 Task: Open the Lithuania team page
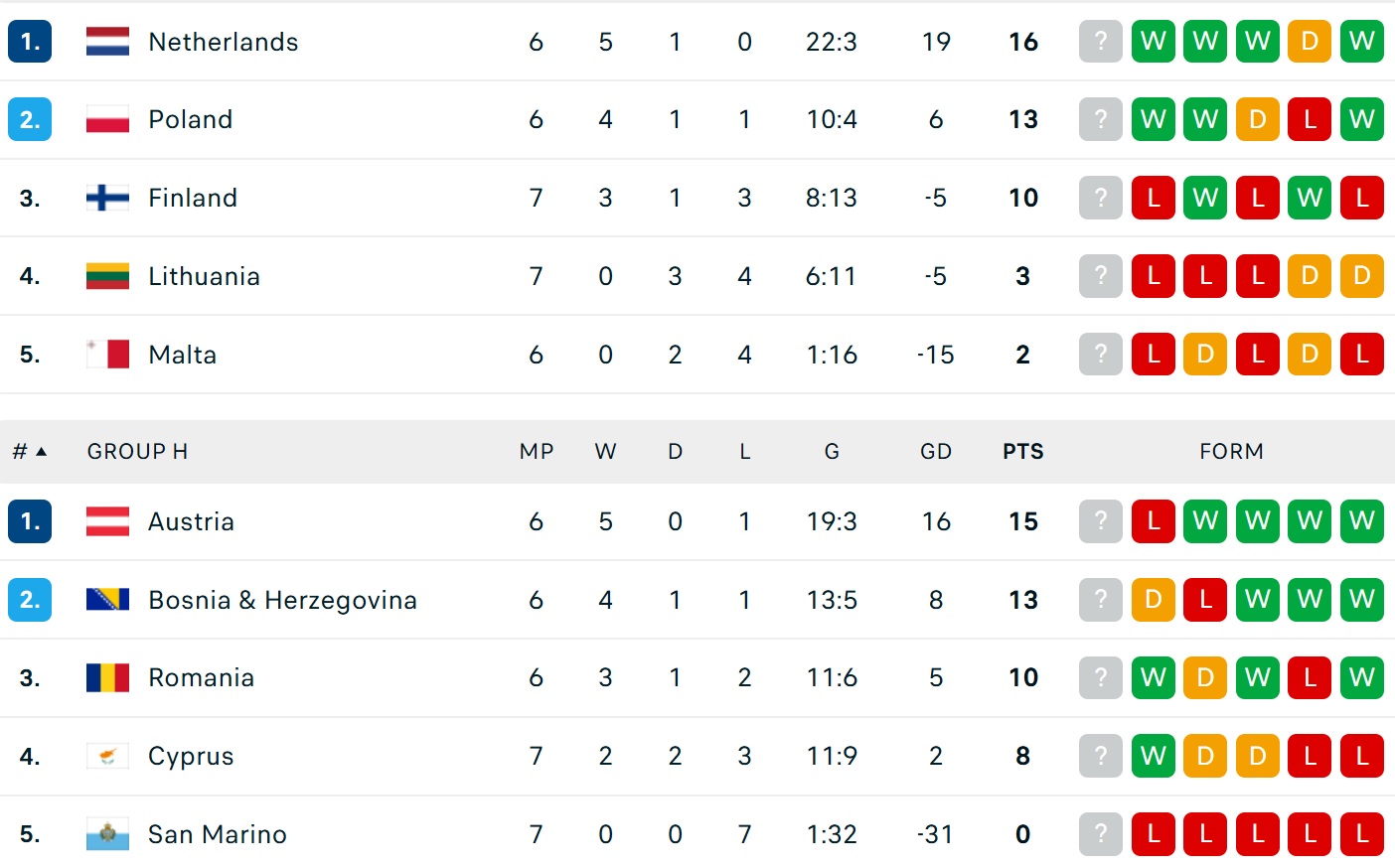pos(204,276)
